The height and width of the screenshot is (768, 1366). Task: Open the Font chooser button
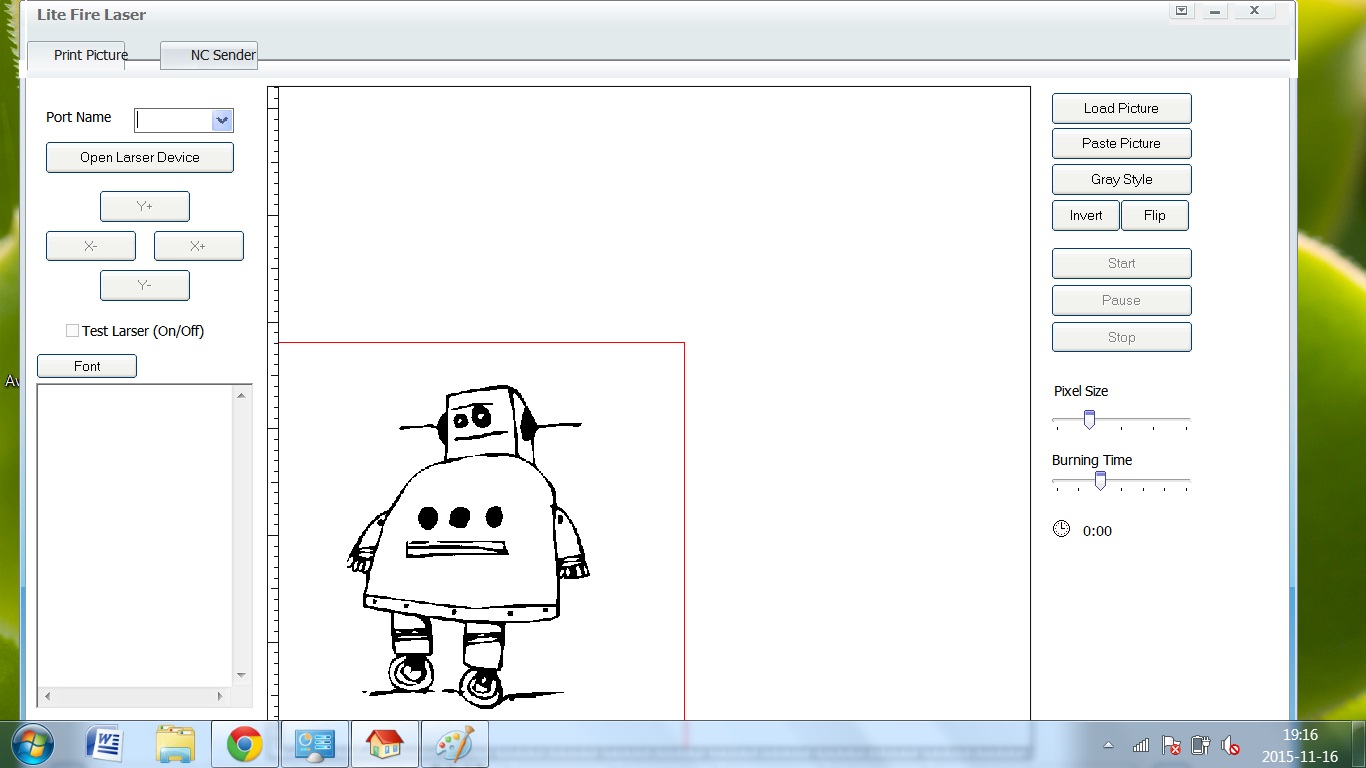tap(87, 366)
